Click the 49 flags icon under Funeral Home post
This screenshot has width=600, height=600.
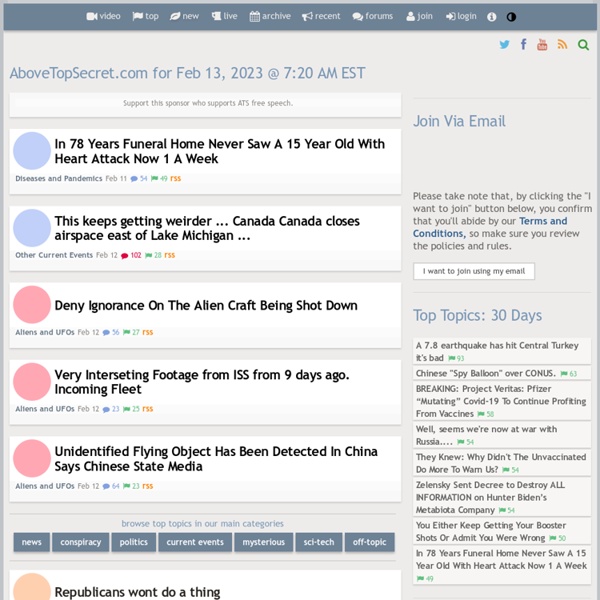pyautogui.click(x=159, y=178)
